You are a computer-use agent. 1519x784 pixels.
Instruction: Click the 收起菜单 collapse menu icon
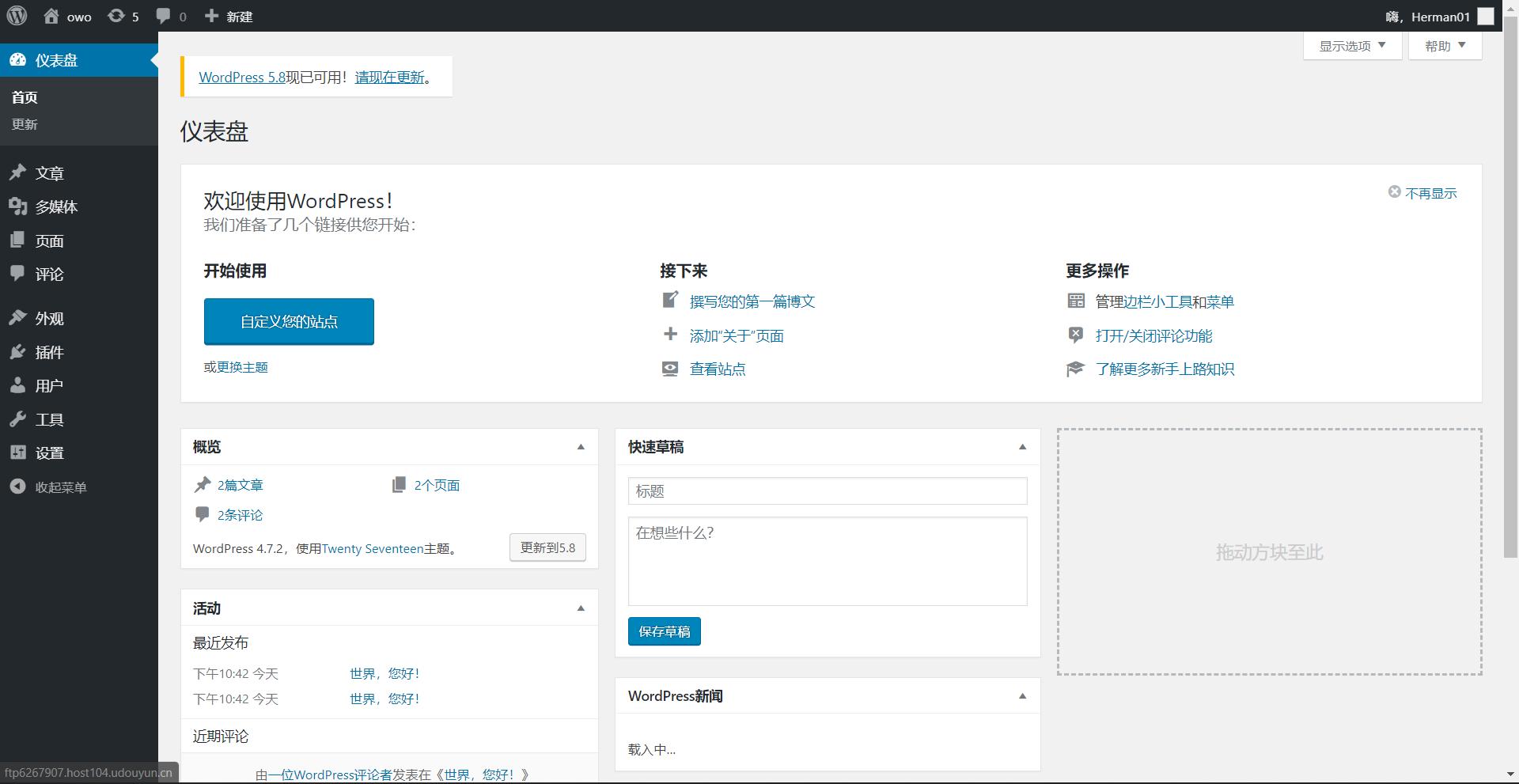19,487
